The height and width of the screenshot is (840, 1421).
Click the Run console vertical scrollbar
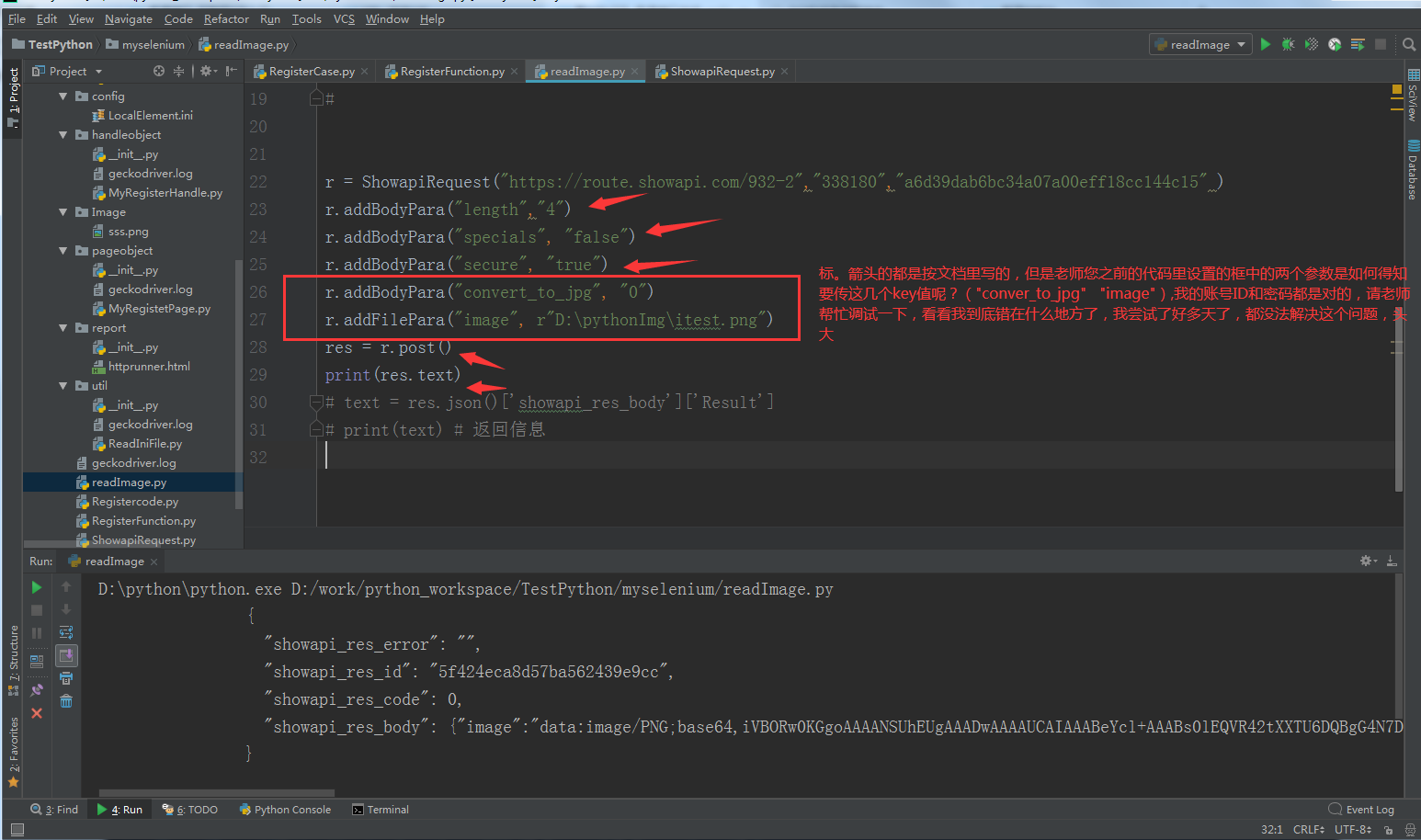[1400, 646]
